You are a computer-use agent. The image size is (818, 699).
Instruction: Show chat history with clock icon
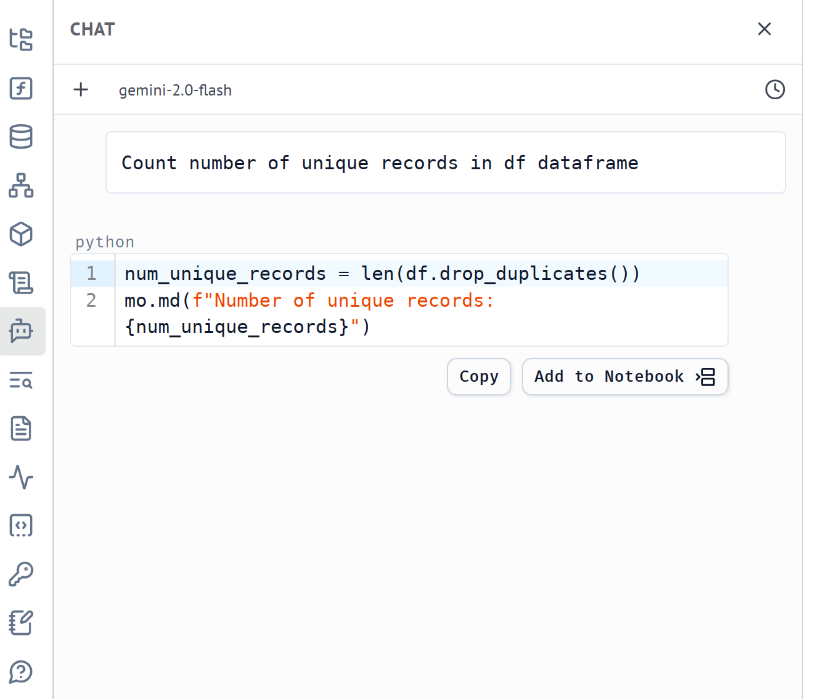(775, 90)
